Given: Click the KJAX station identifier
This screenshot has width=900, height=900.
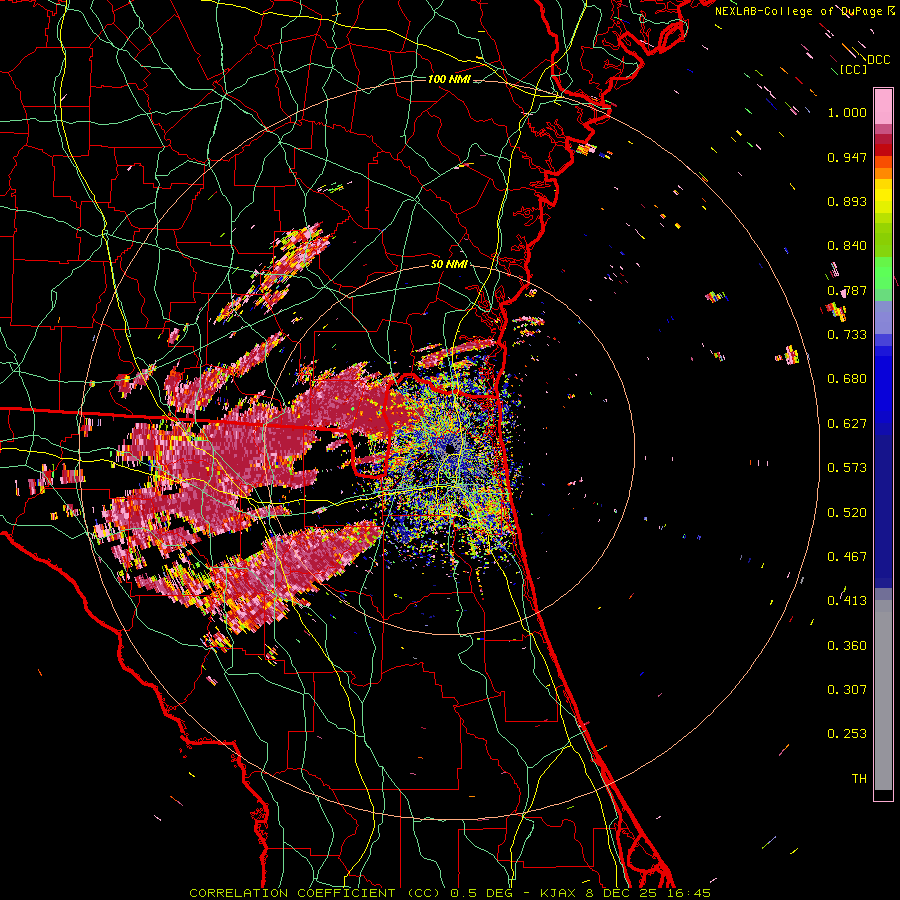Looking at the screenshot, I should [x=560, y=893].
